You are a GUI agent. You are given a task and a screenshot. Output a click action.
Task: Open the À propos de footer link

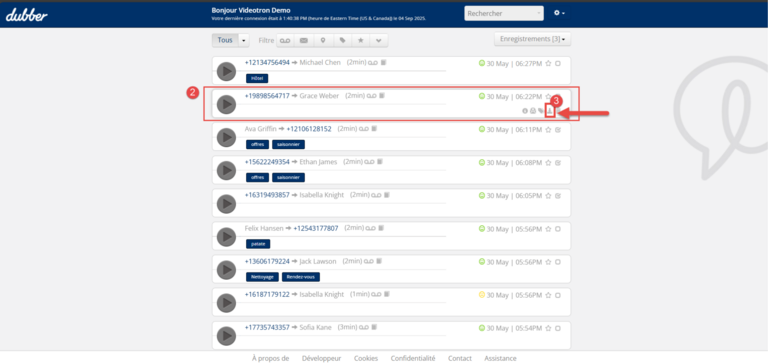coord(271,359)
